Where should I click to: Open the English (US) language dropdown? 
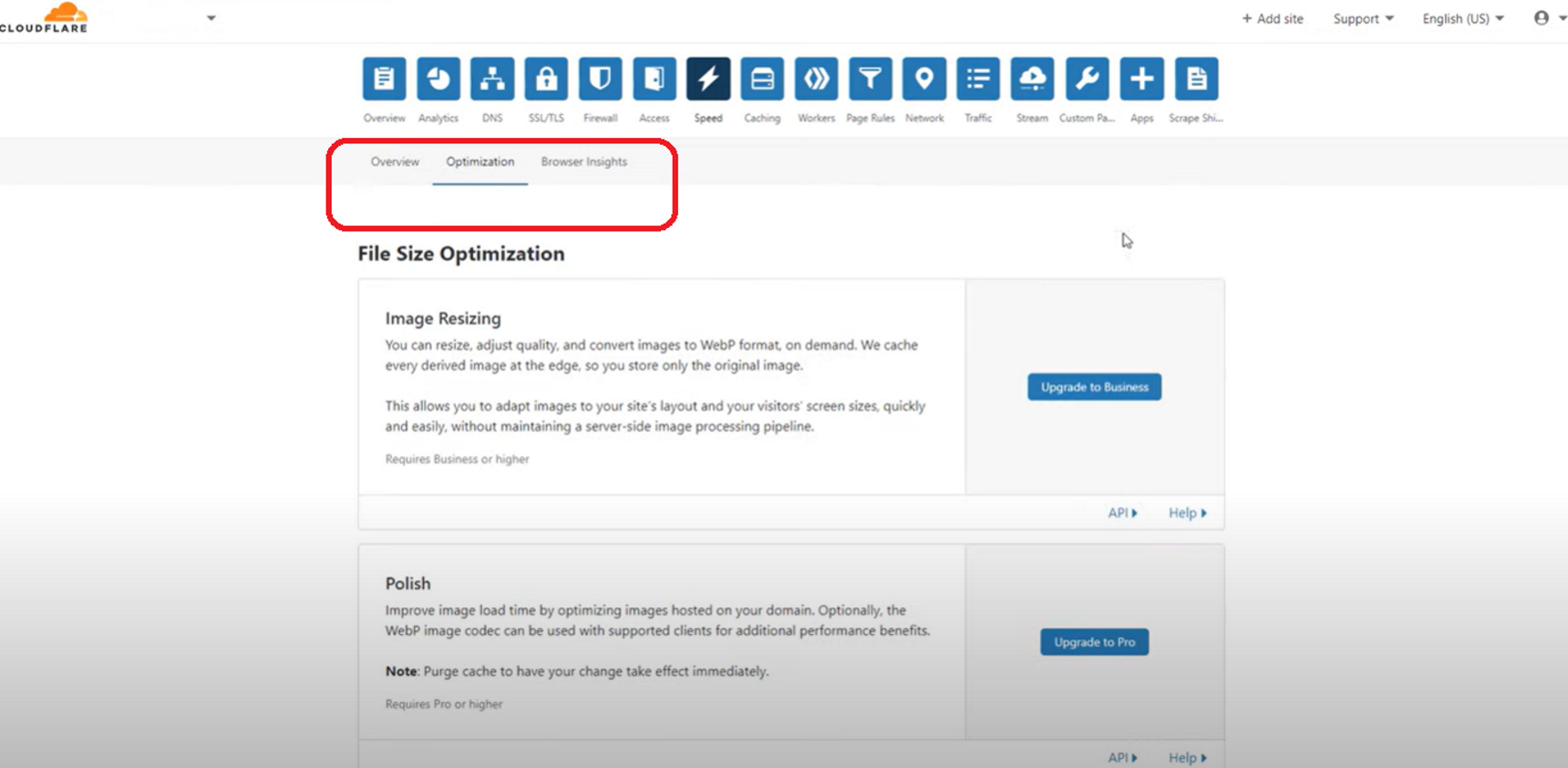pos(1463,18)
